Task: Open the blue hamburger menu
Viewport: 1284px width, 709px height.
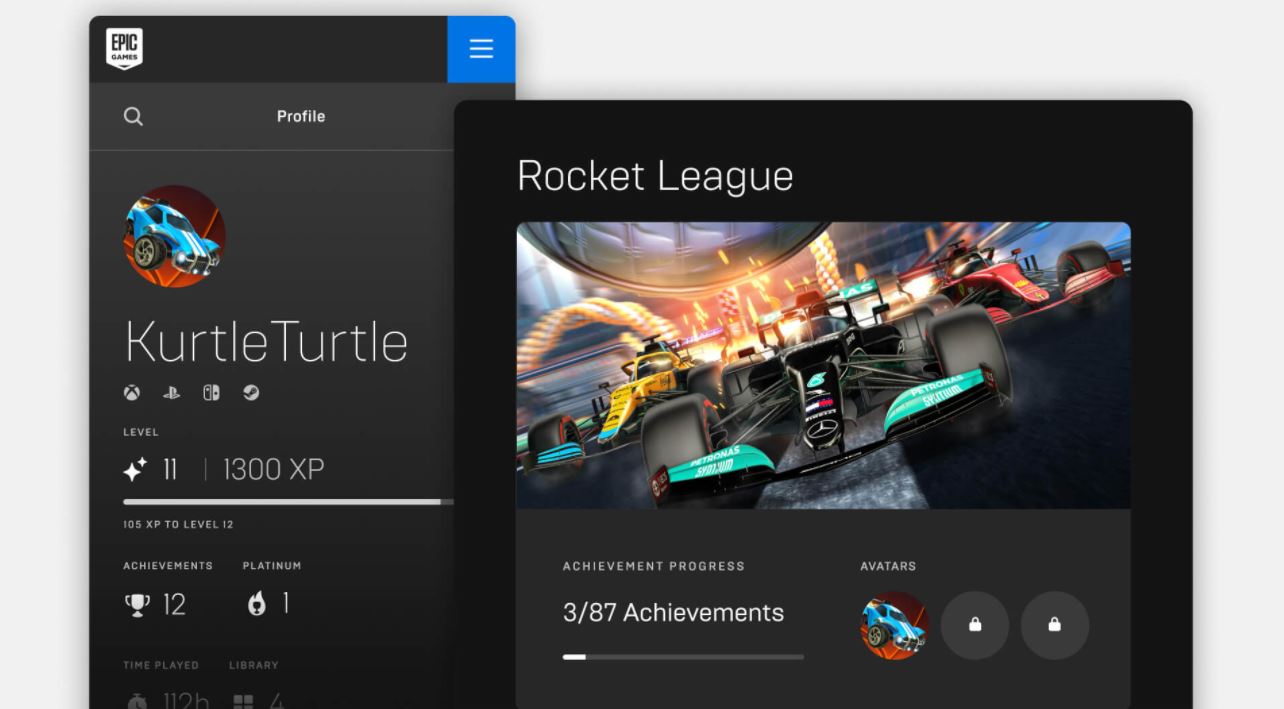Action: 481,49
